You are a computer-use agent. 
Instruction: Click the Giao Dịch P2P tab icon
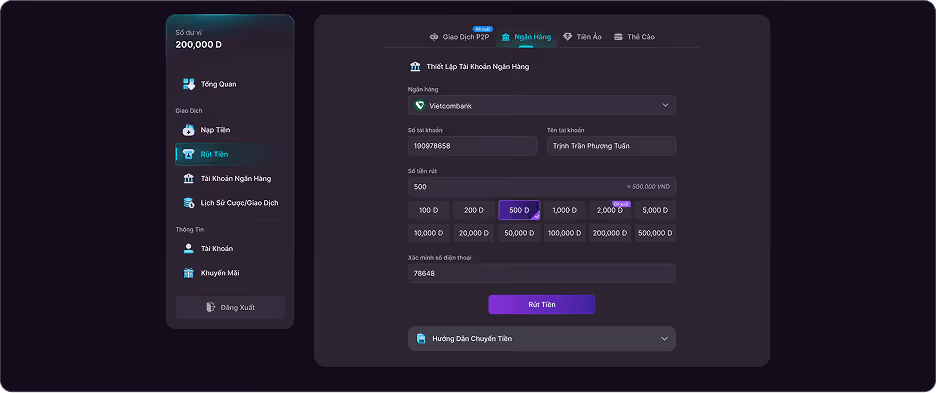434,37
